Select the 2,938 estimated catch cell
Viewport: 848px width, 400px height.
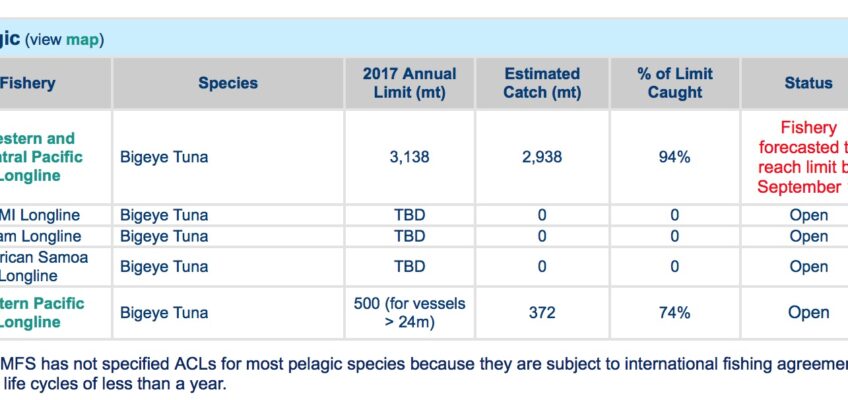pyautogui.click(x=542, y=157)
